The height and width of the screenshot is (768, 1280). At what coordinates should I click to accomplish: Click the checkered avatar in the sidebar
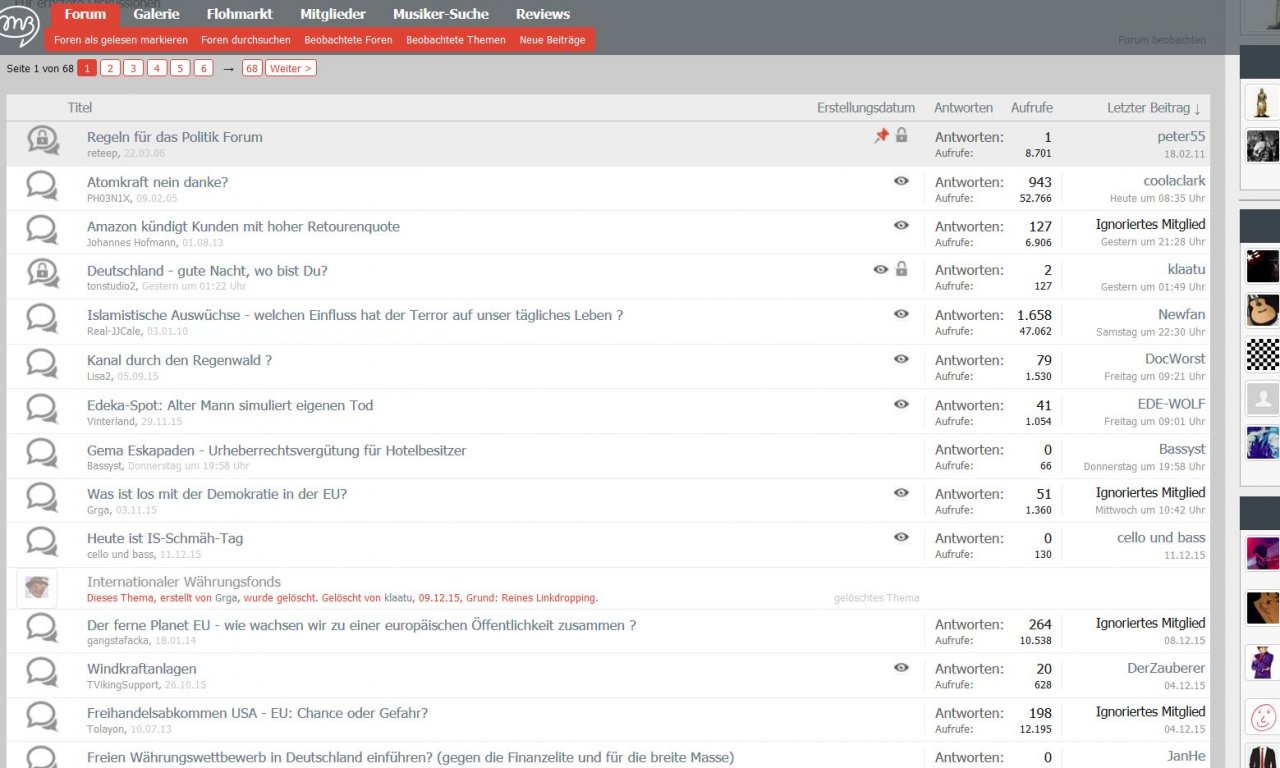[1262, 354]
